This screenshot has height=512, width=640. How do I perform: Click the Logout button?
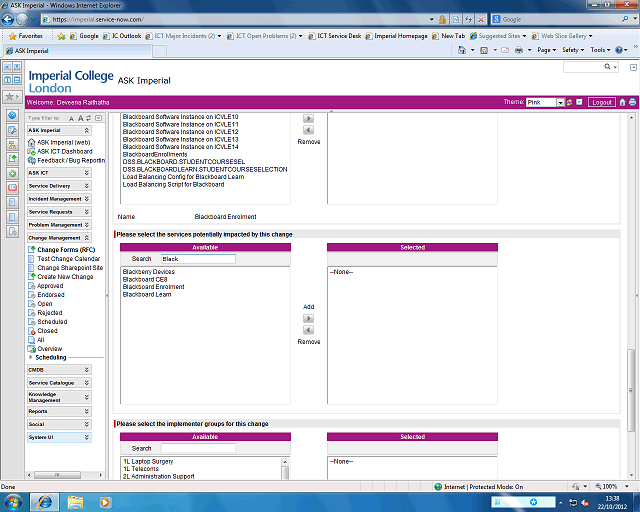[x=601, y=102]
